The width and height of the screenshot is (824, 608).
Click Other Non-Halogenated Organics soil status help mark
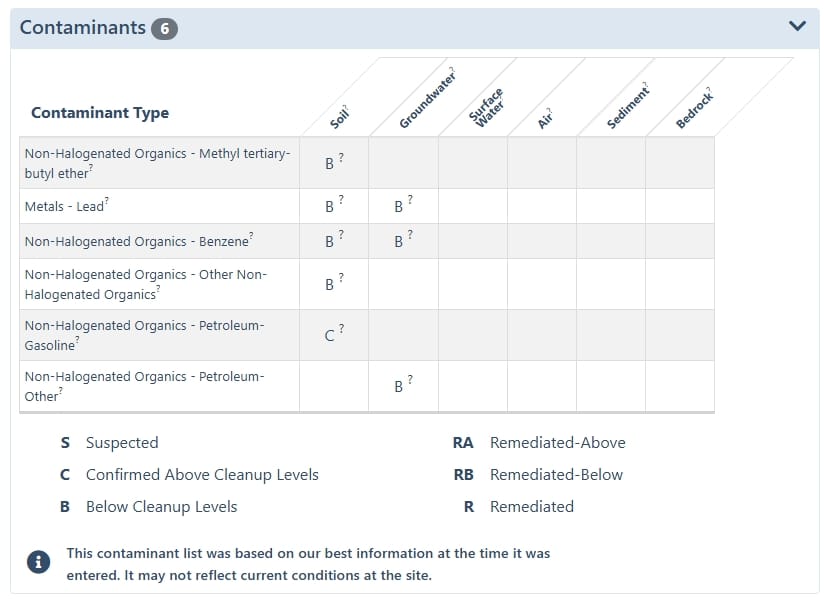[341, 277]
